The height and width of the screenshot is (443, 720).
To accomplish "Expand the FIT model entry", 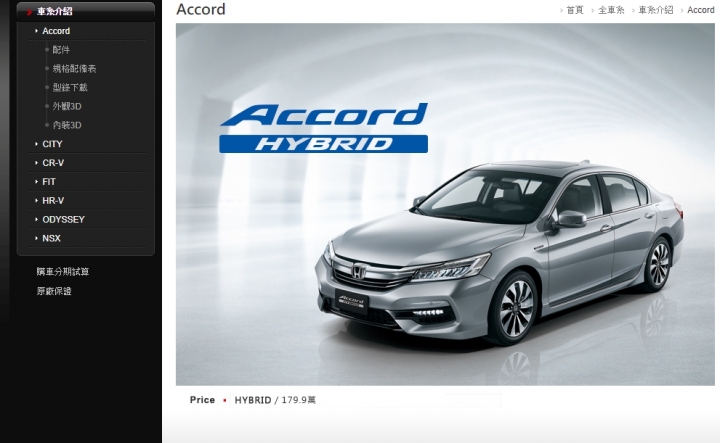I will [49, 182].
